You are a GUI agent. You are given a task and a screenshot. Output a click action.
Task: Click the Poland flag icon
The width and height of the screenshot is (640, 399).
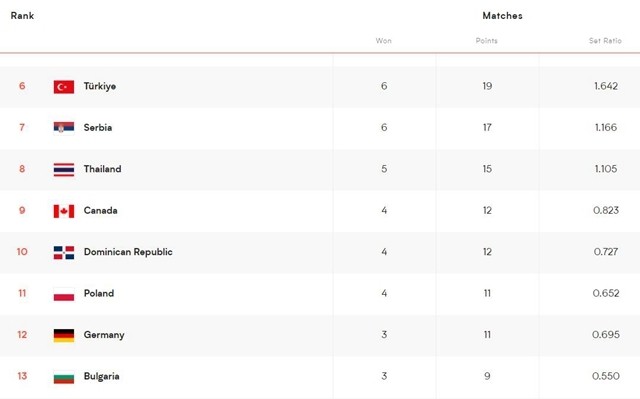[64, 294]
